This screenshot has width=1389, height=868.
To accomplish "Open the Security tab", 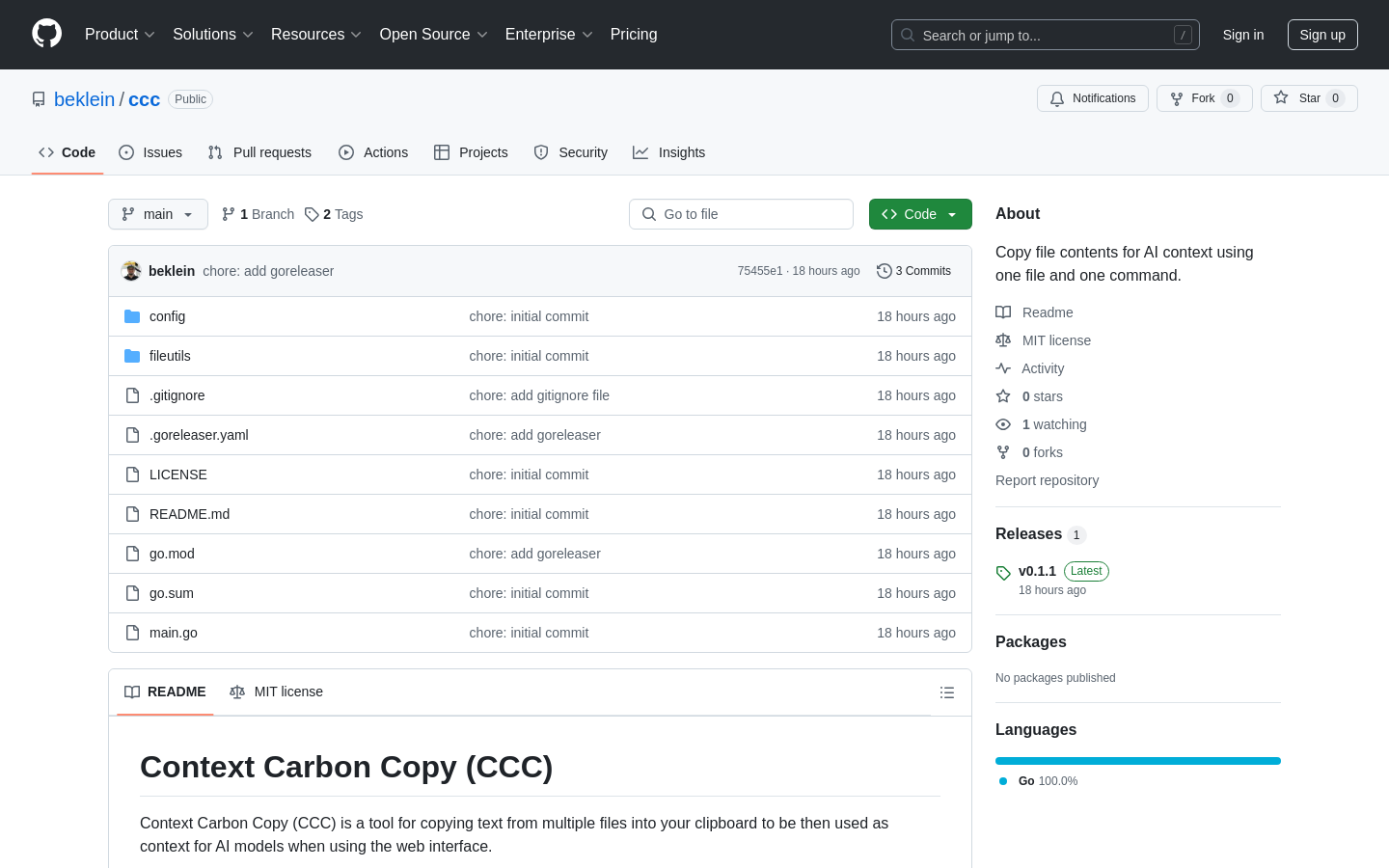I will coord(571,152).
